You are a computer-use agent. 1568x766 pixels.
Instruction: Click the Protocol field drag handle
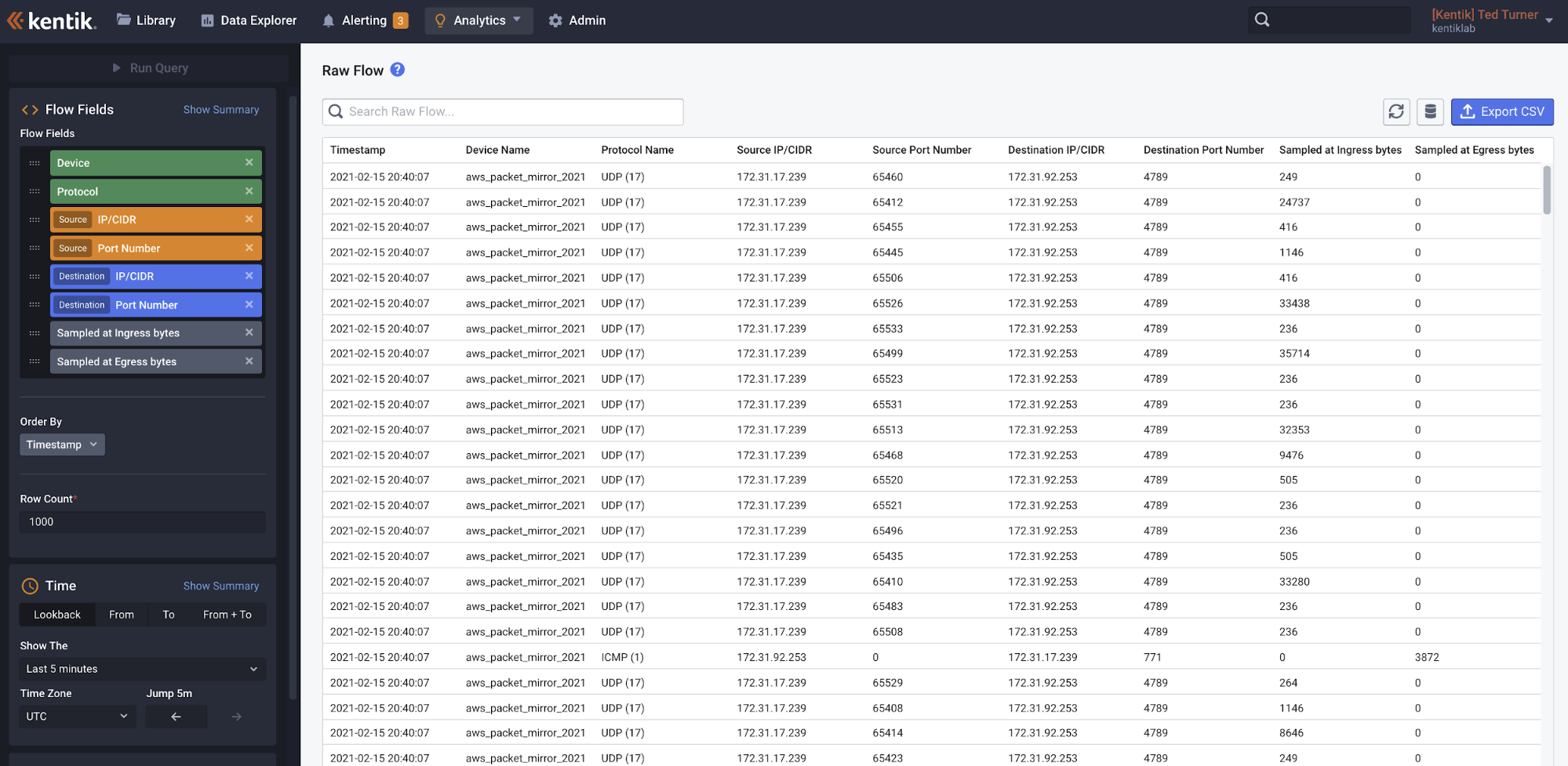35,191
